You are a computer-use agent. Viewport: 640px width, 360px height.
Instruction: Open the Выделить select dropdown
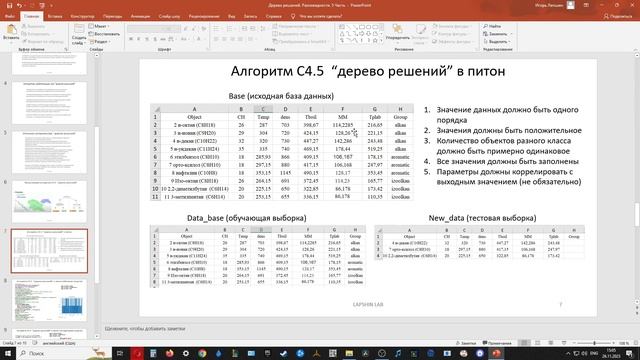pyautogui.click(x=497, y=42)
